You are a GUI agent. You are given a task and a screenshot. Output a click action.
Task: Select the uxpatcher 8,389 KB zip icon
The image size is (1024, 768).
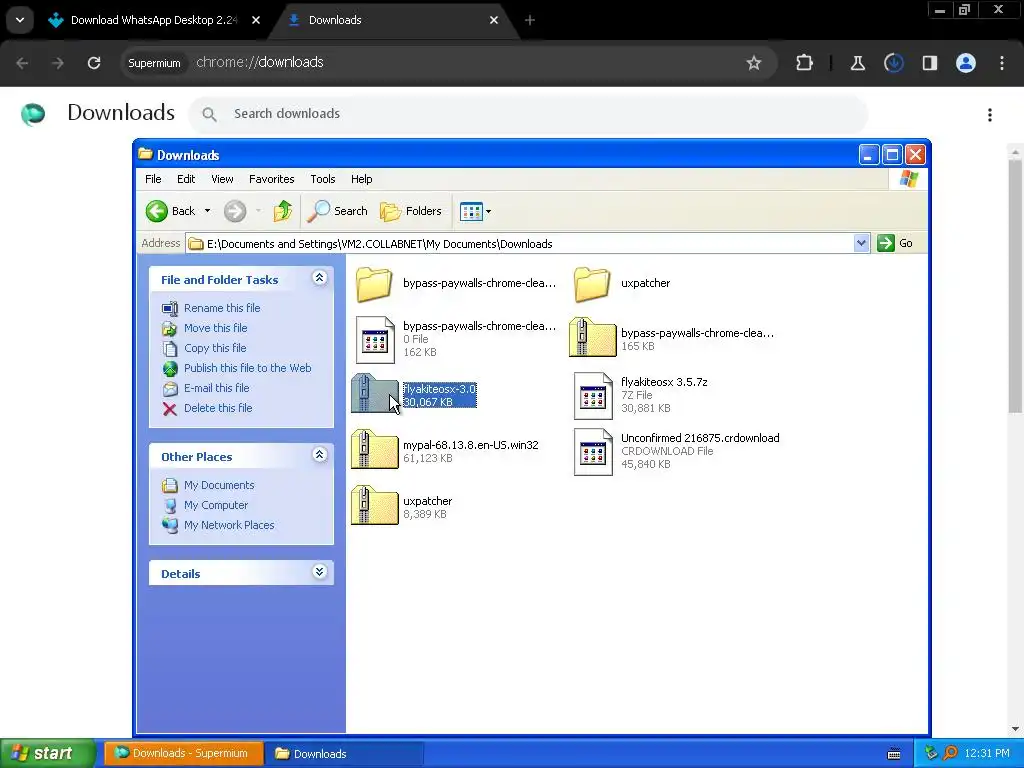(374, 506)
